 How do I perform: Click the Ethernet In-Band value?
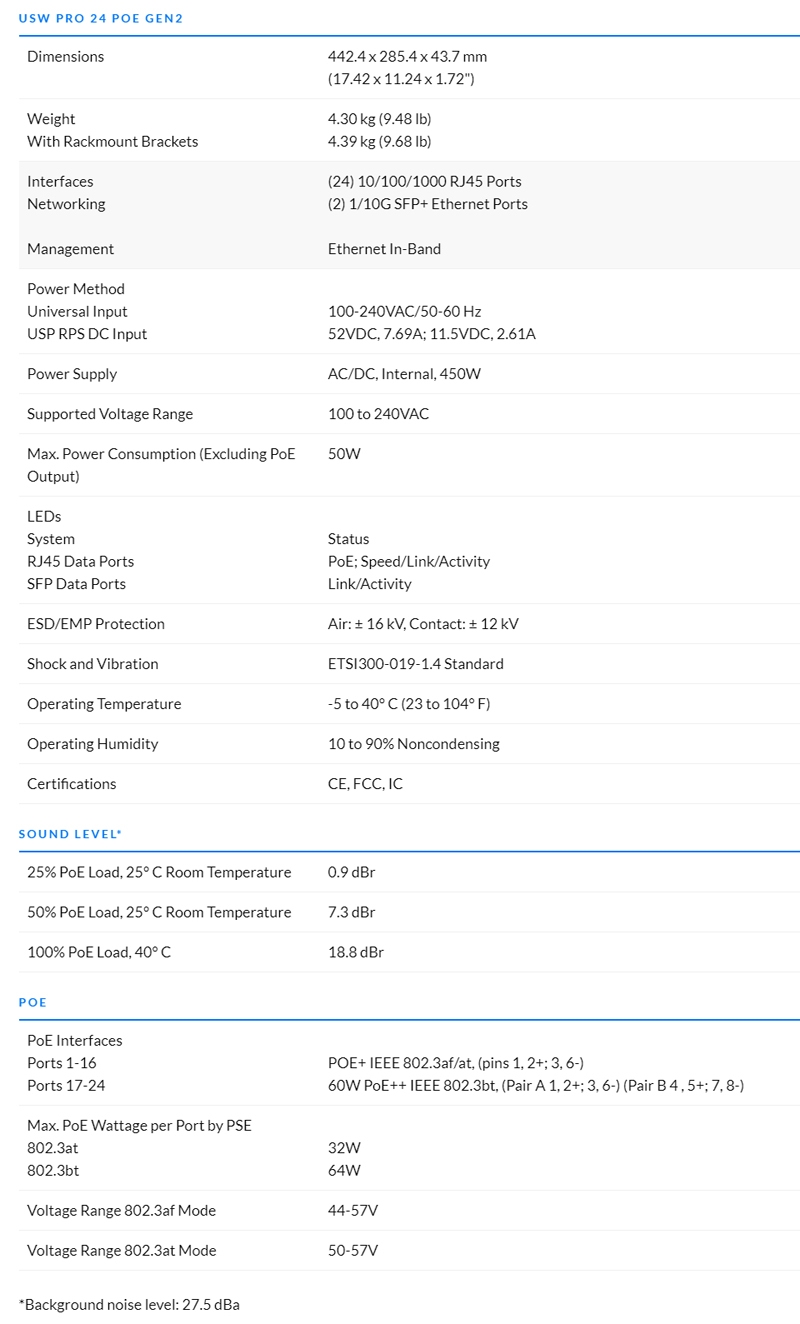384,249
